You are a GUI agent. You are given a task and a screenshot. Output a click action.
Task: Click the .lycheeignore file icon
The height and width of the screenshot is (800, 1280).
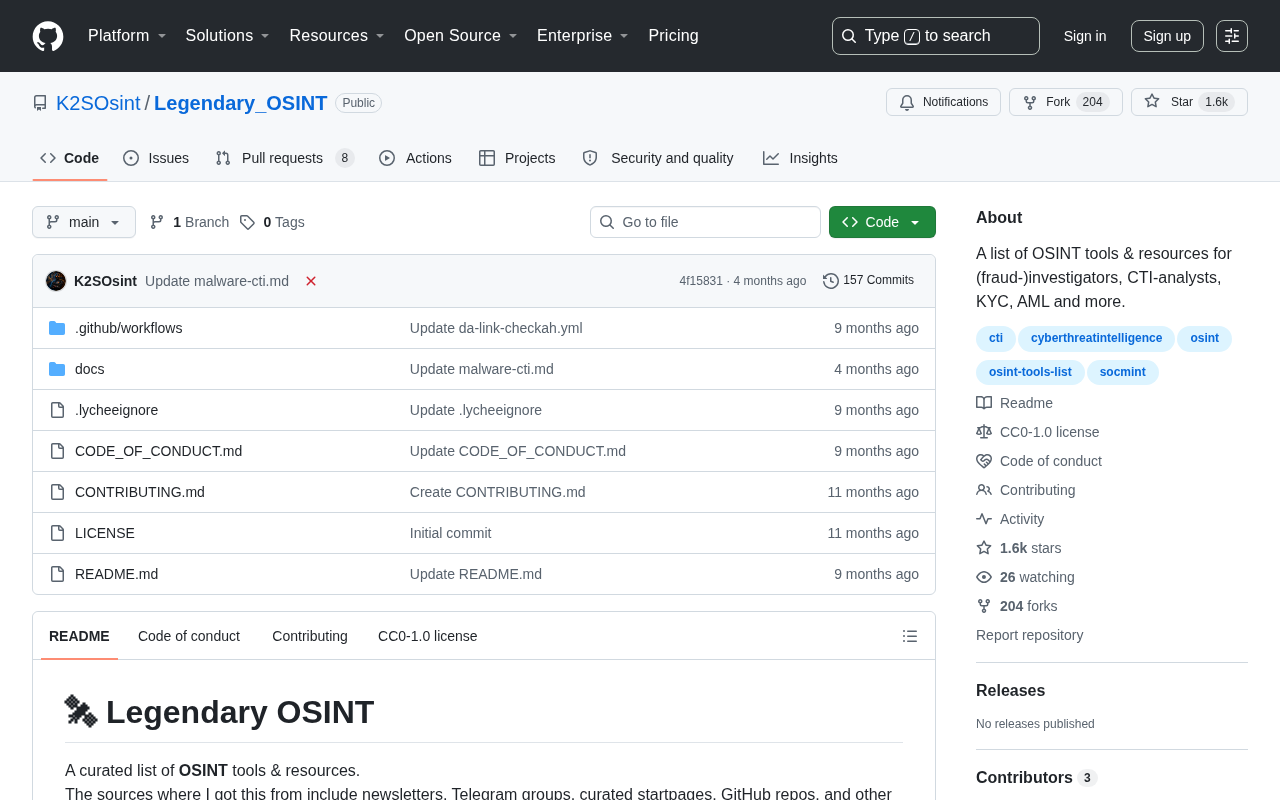pos(57,410)
